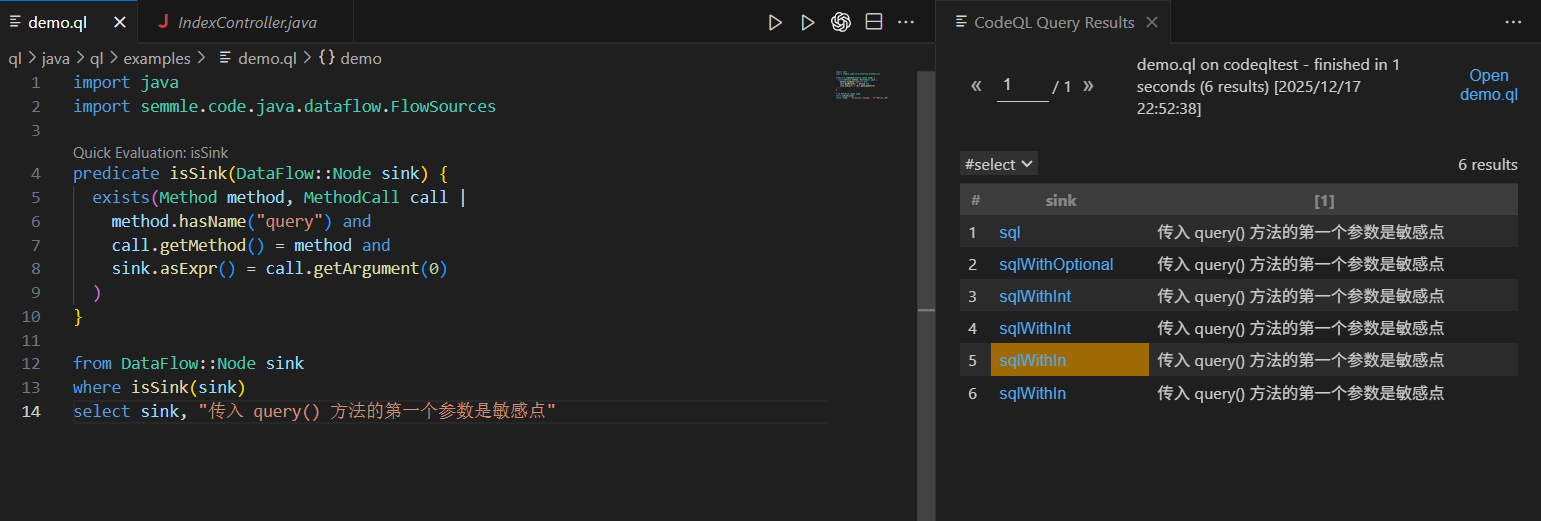This screenshot has width=1541, height=521.
Task: Click the 'ql' root breadcrumb
Action: (x=14, y=58)
